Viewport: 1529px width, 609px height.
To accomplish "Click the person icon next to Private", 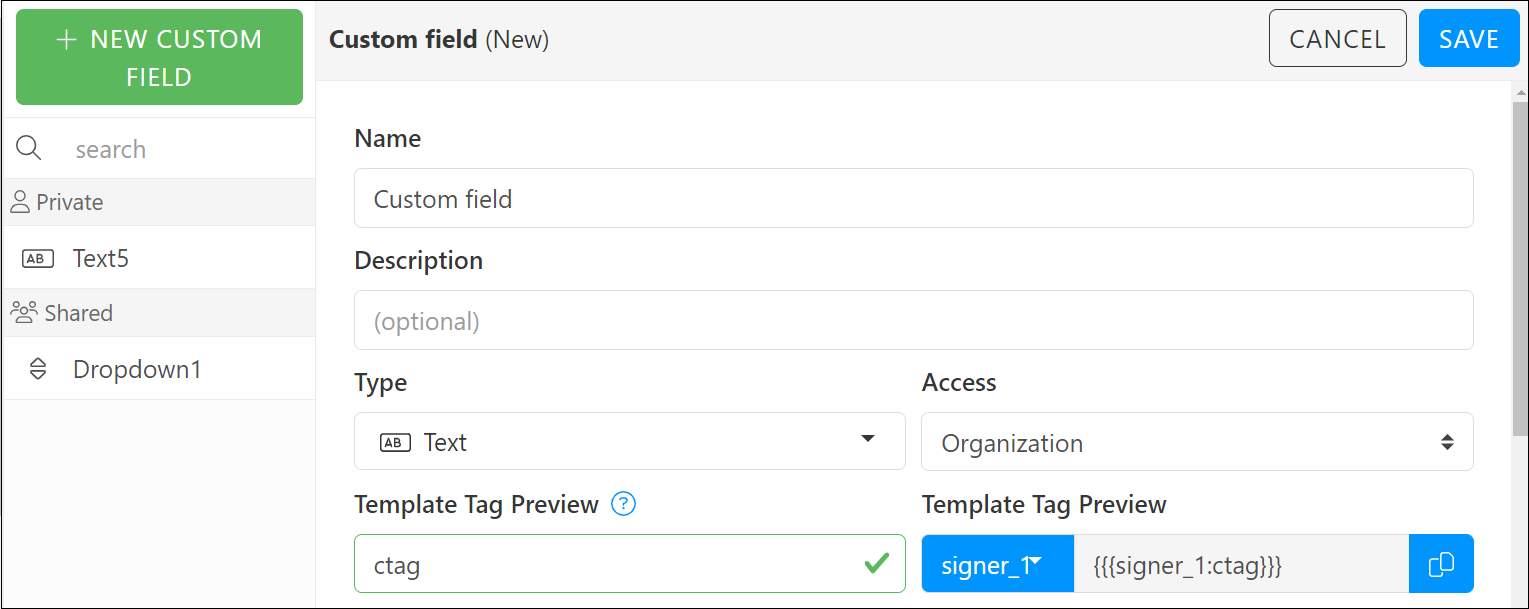I will point(20,202).
